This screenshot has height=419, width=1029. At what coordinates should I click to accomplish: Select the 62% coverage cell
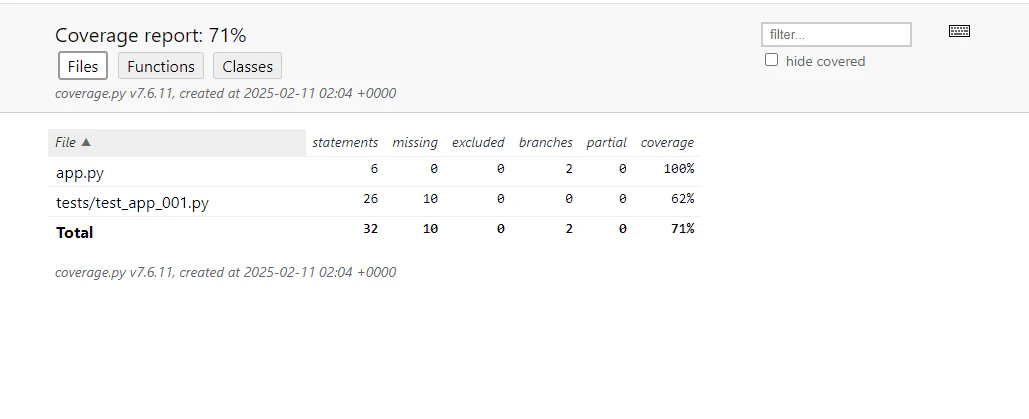point(680,198)
